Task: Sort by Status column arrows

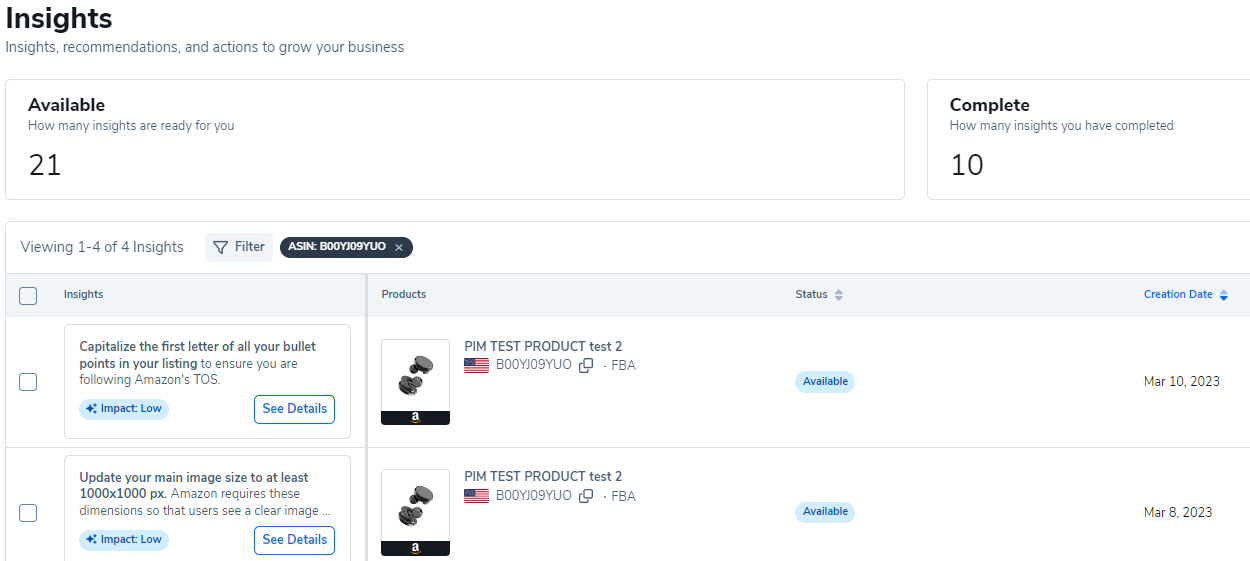Action: [x=839, y=295]
